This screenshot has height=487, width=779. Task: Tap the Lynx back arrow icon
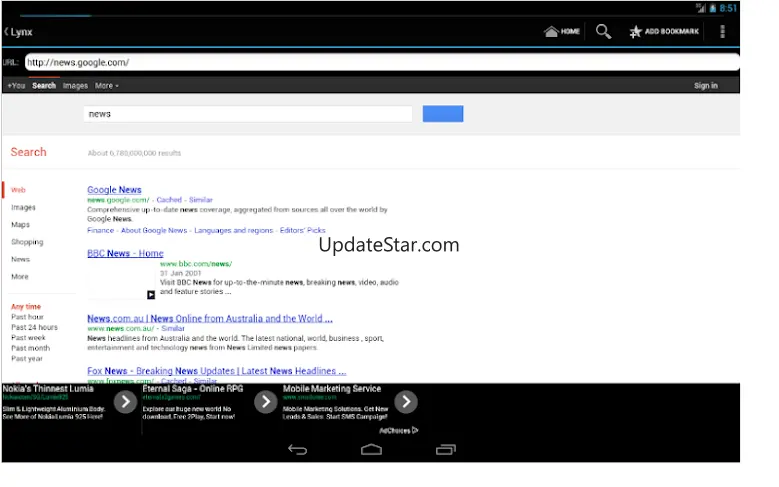pos(6,32)
